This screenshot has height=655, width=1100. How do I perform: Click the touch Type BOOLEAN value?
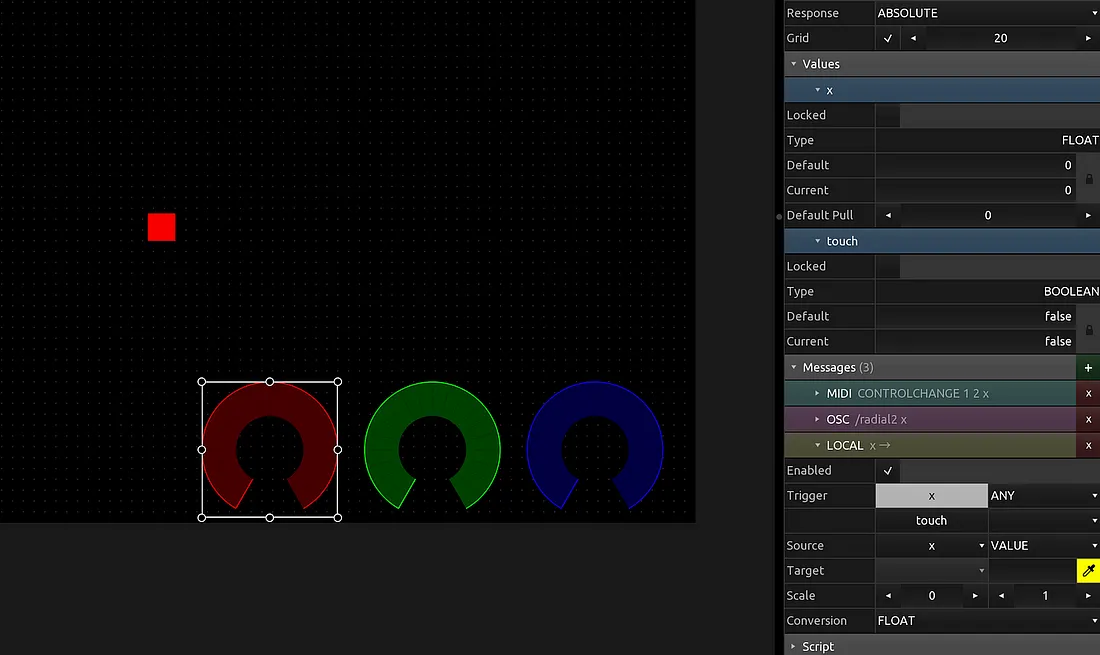pos(1071,291)
